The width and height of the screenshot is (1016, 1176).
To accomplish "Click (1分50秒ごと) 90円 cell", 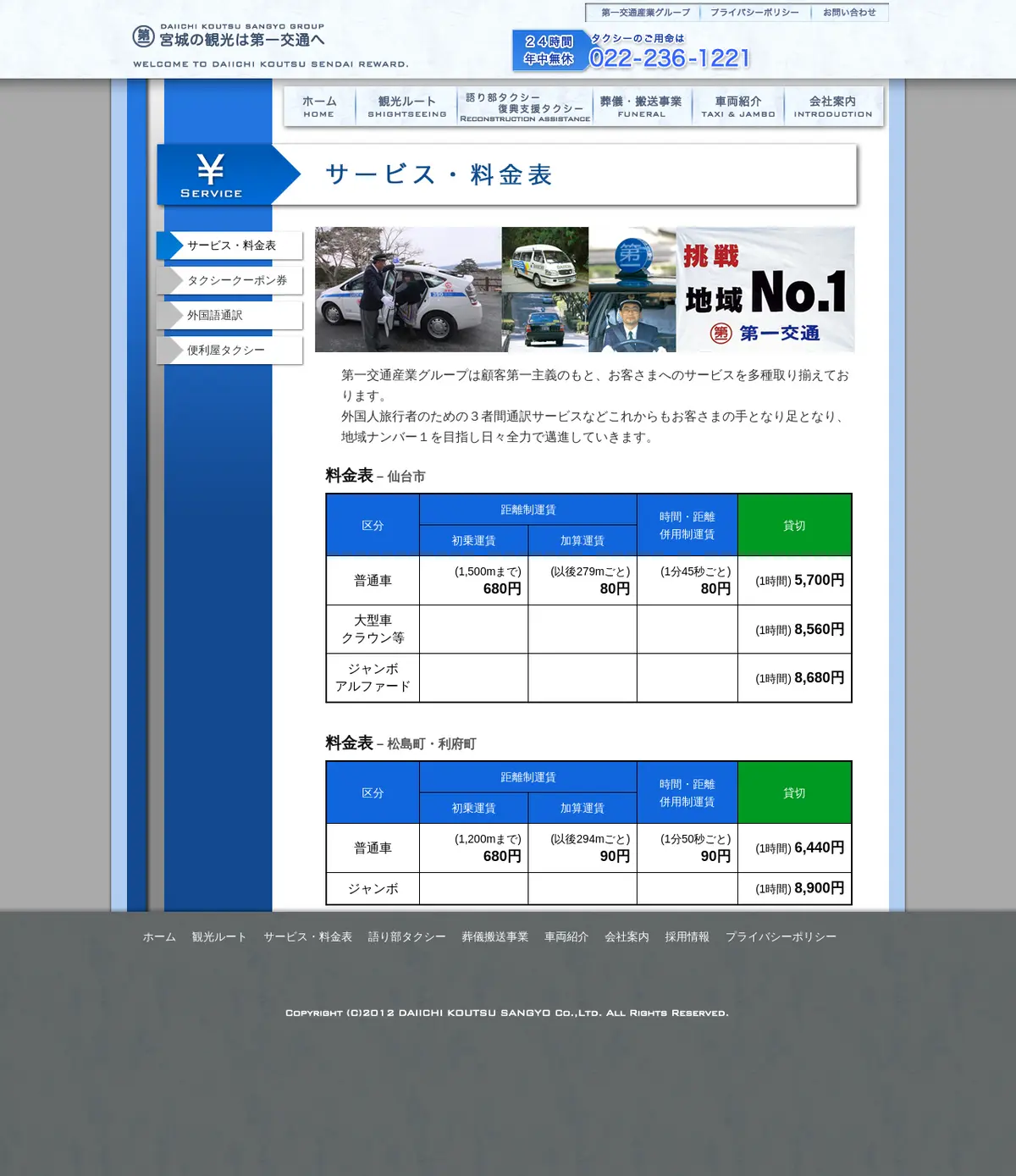I will (x=687, y=848).
